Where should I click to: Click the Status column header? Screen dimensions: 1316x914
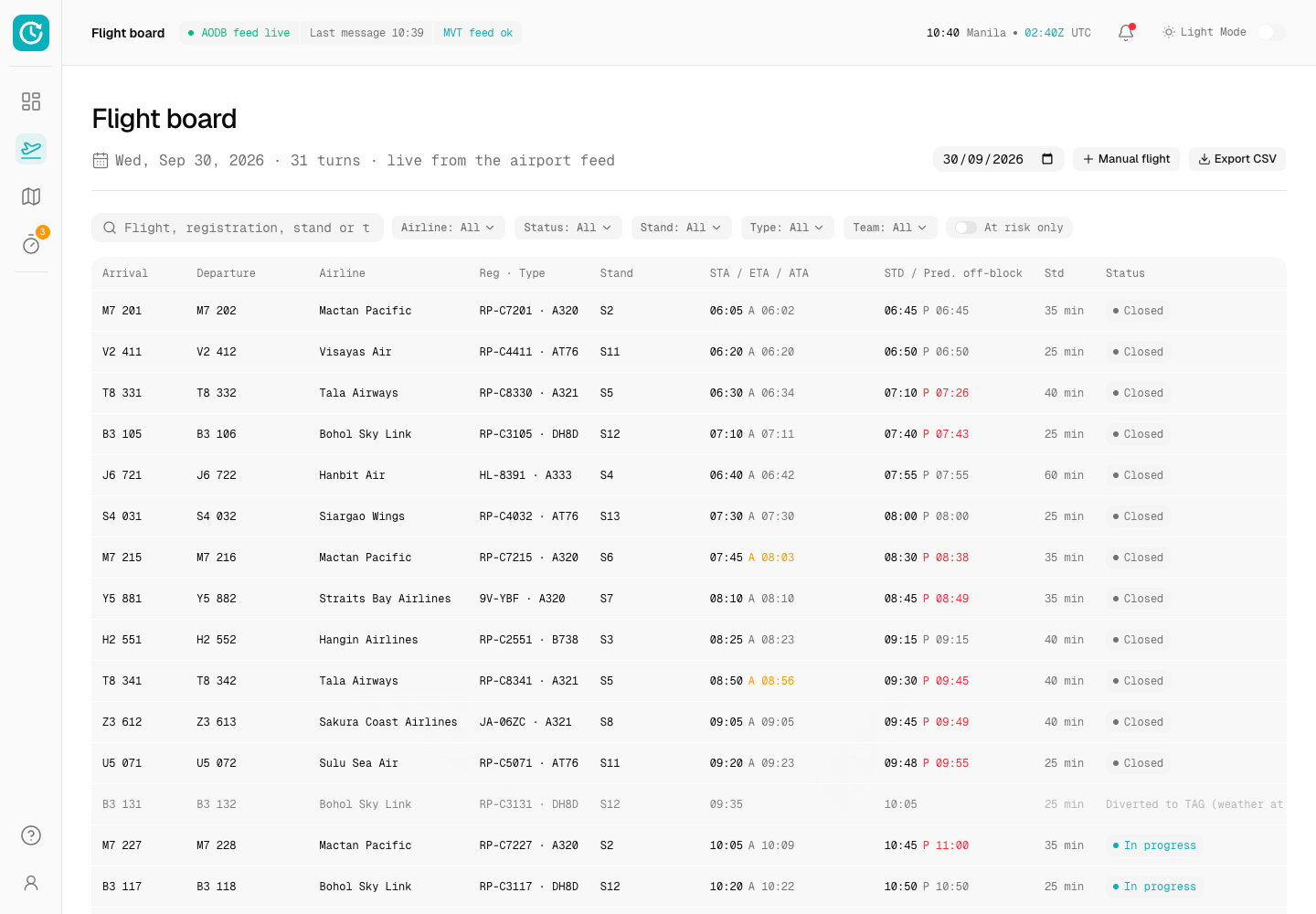(x=1125, y=273)
